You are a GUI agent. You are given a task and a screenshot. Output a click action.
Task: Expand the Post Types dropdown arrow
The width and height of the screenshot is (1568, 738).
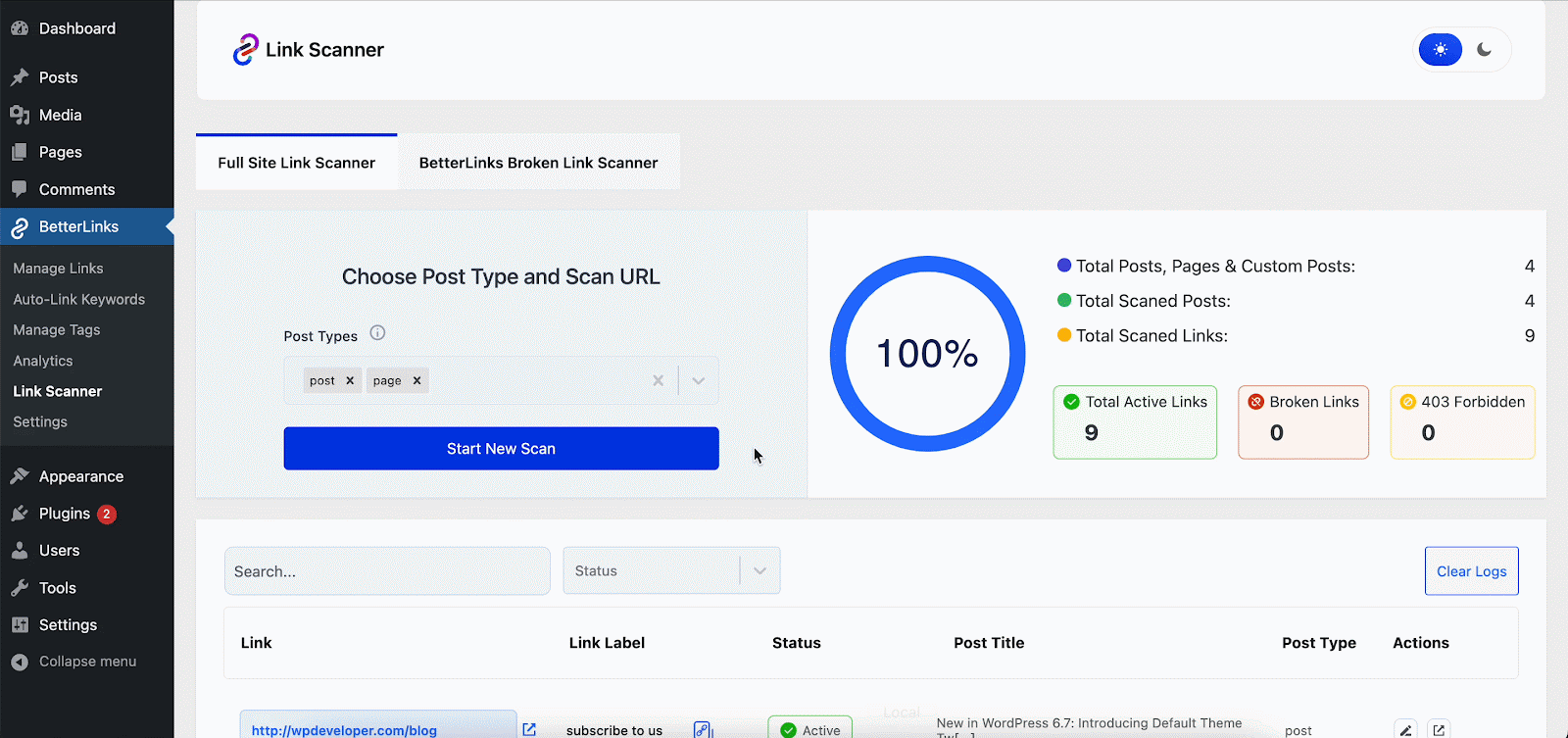[698, 380]
